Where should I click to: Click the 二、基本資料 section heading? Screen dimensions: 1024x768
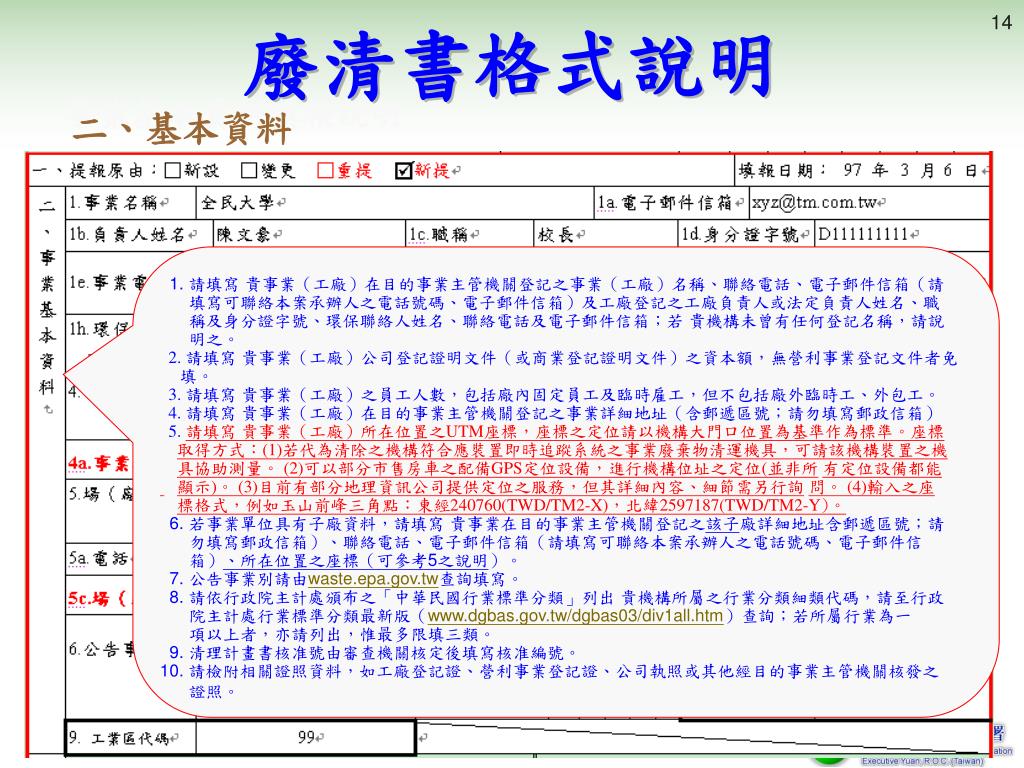[182, 129]
